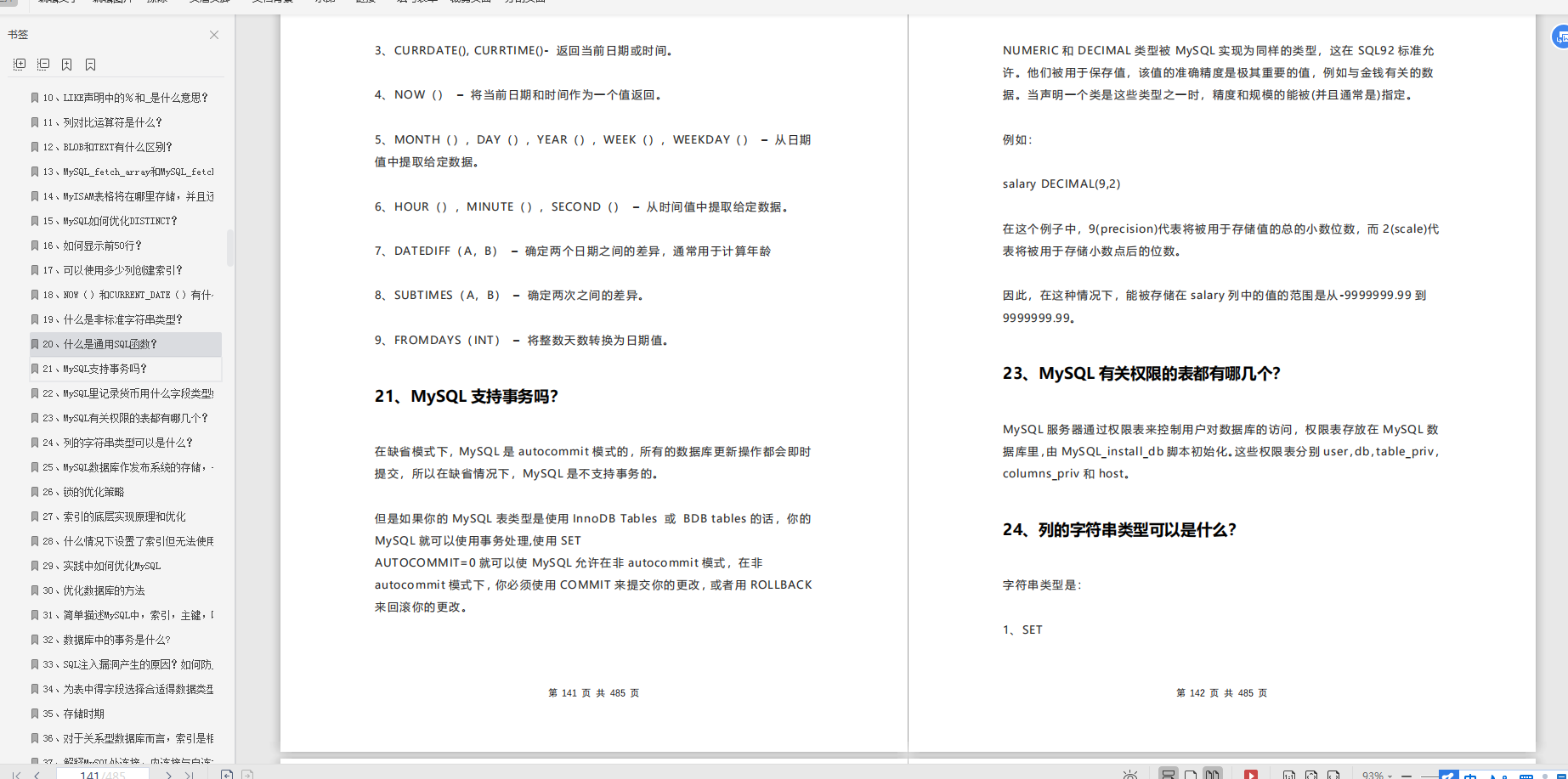Toggle eye-protection mode icon in status bar
Viewport: 1568px width, 779px height.
(x=1130, y=775)
